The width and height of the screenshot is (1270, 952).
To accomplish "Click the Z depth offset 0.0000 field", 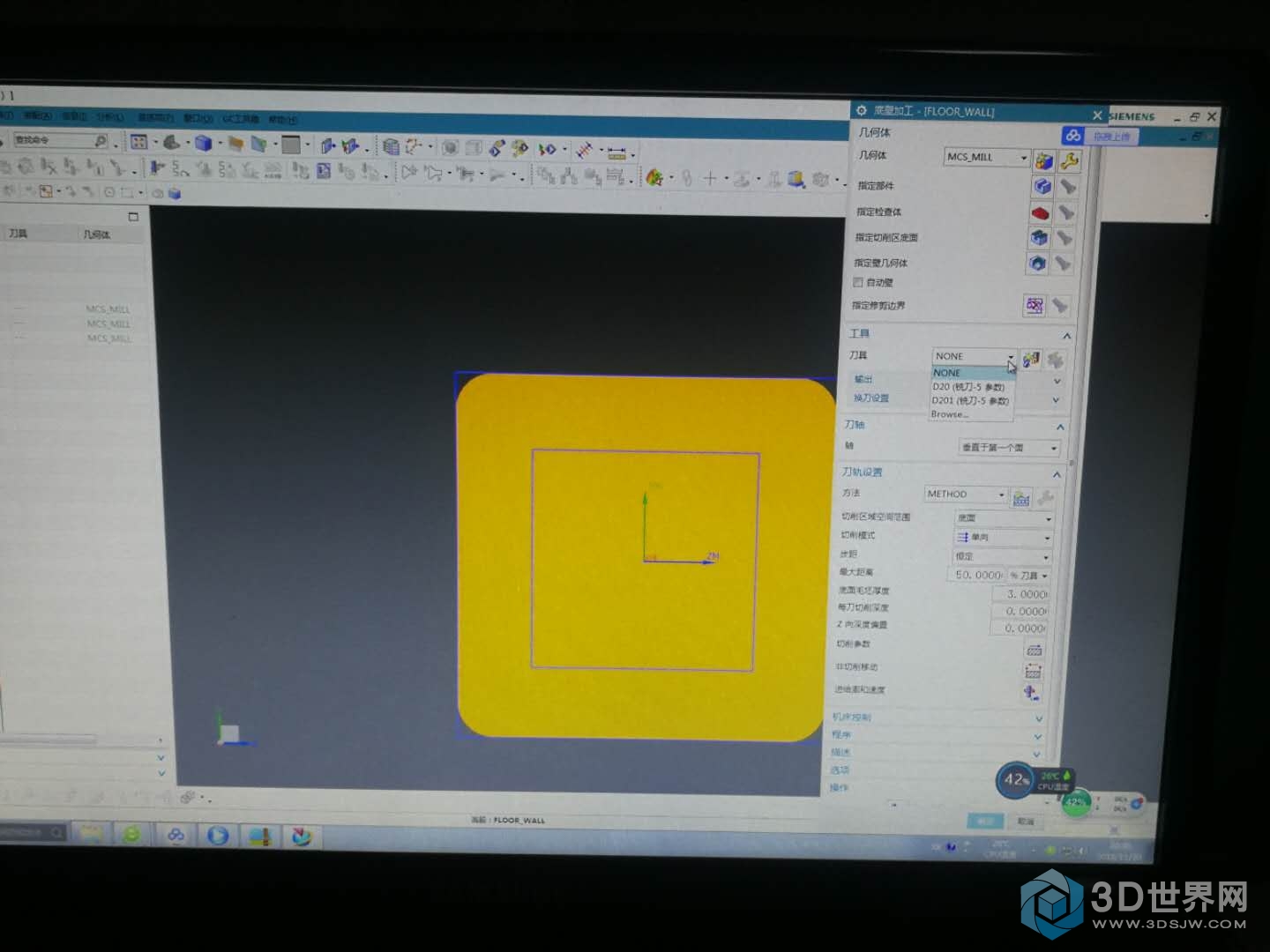I will [x=1018, y=628].
